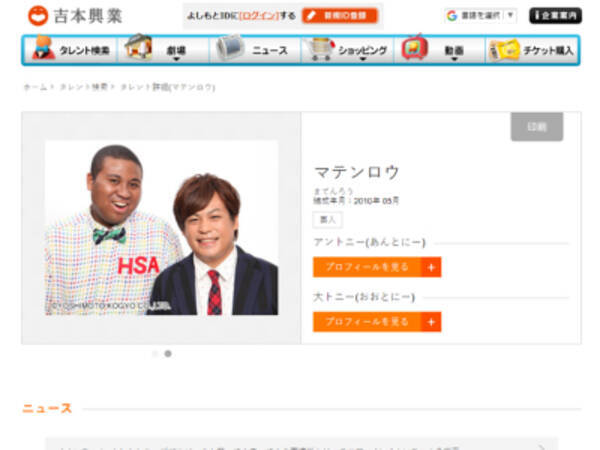Screen dimensions: 600x450
Task: Click the newspaper roll icon
Action: (230, 47)
